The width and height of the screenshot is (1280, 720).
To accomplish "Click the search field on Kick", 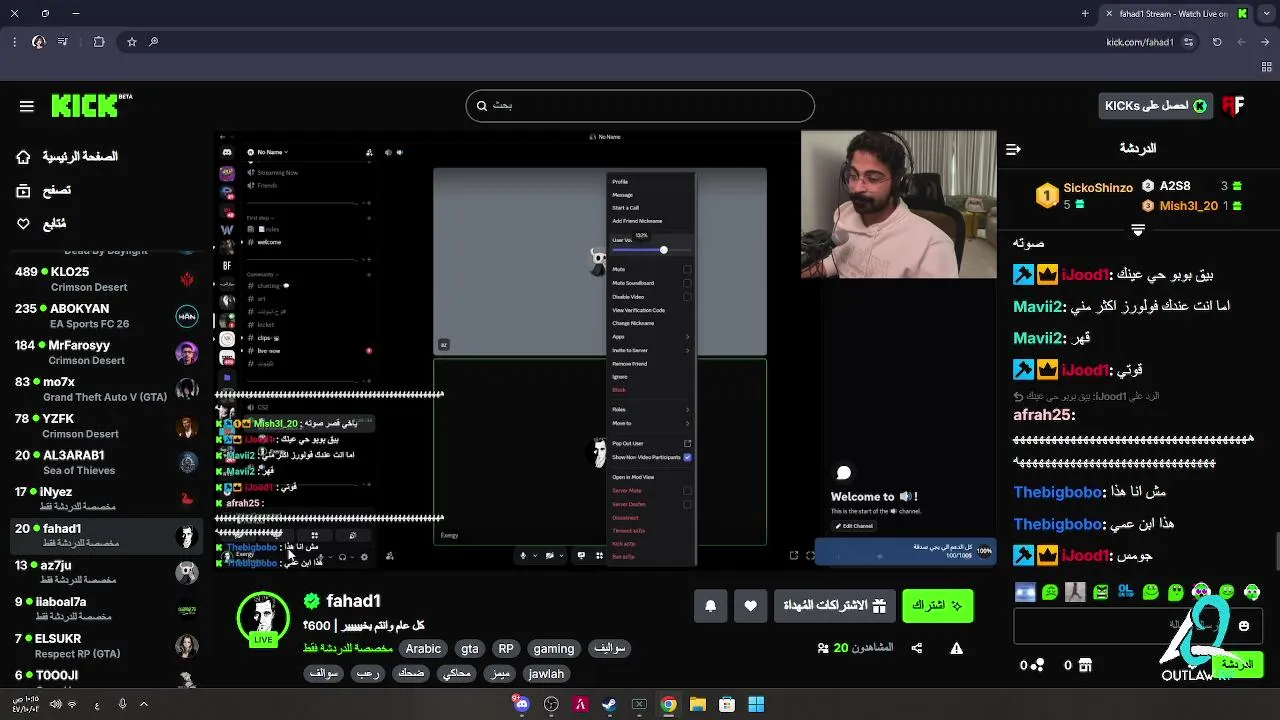I will pyautogui.click(x=640, y=105).
